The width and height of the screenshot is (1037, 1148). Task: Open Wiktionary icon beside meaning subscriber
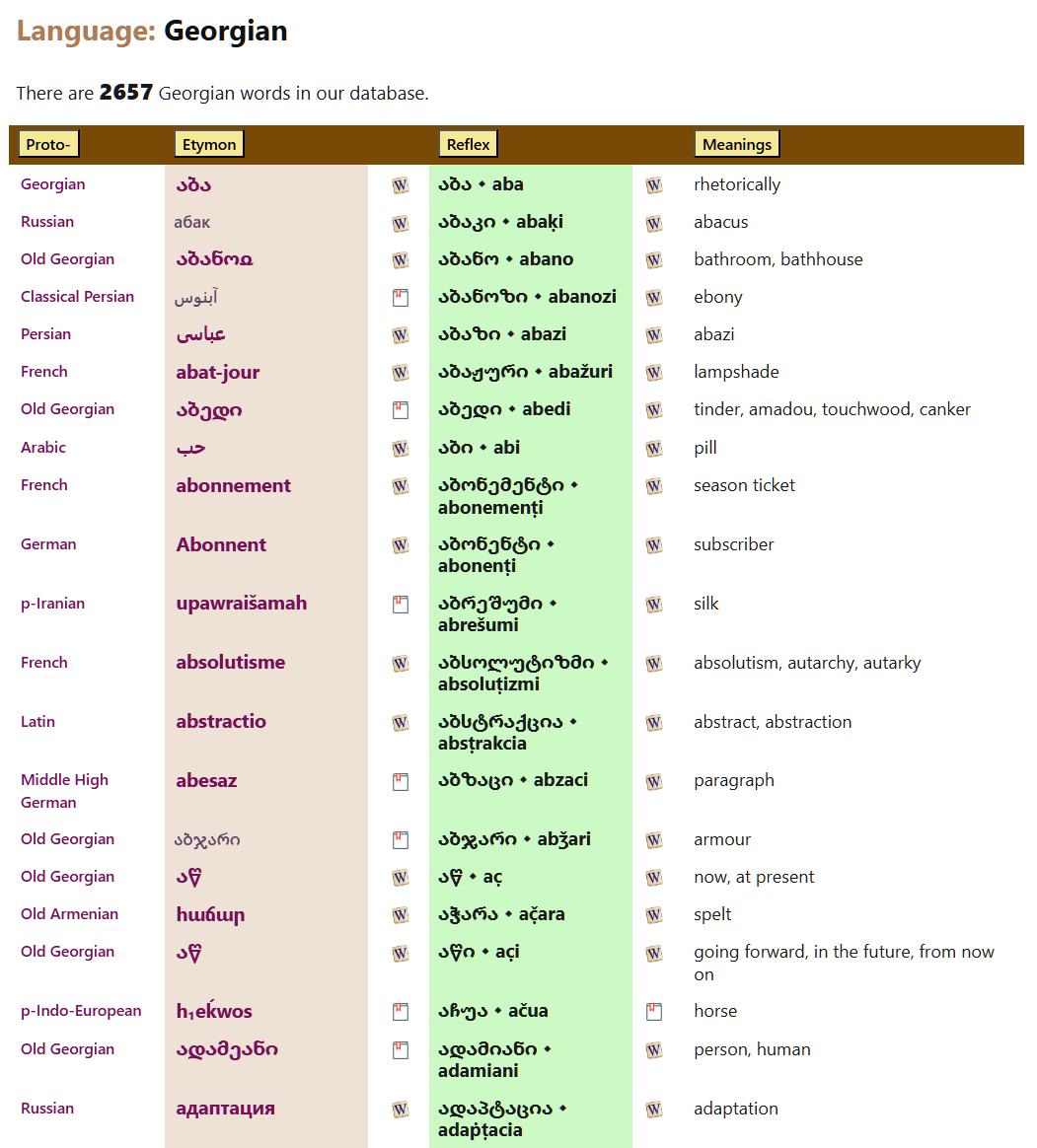tap(654, 545)
